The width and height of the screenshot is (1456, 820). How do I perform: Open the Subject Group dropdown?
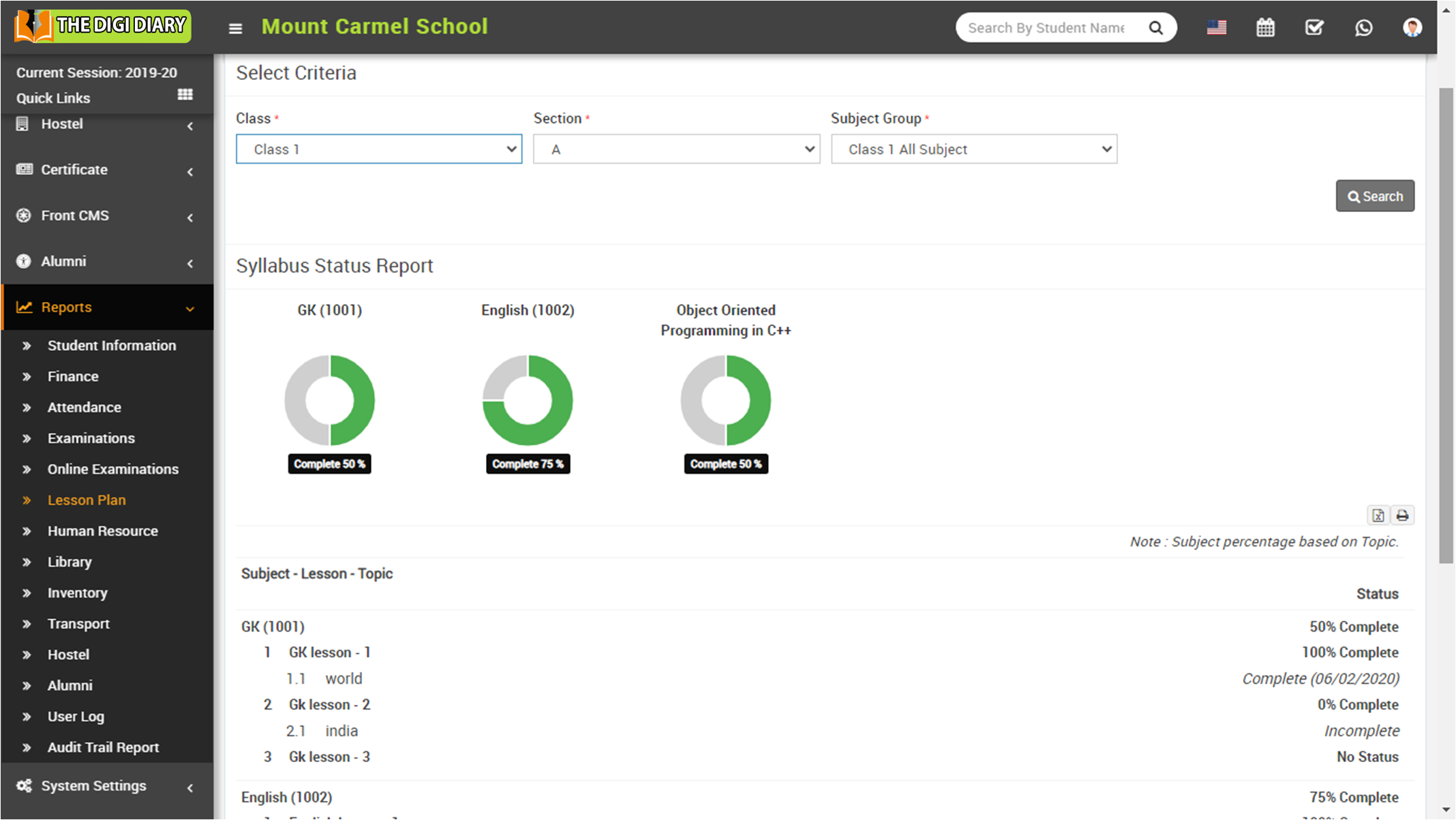[x=973, y=149]
